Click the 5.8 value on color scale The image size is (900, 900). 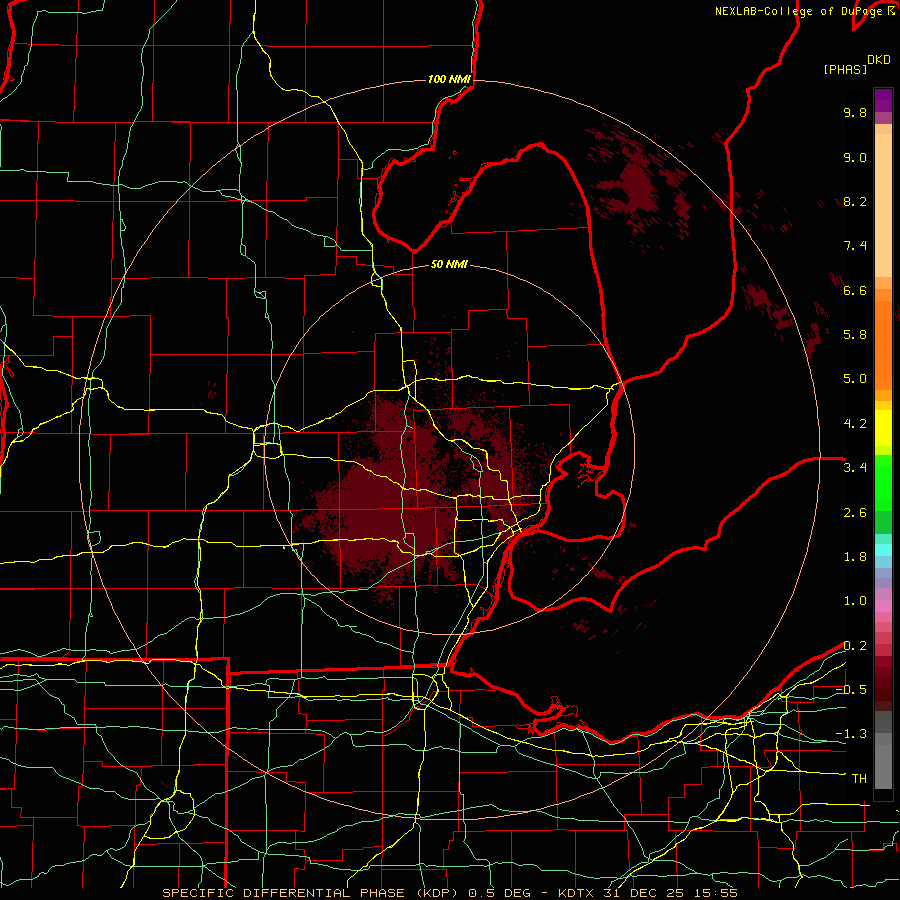coord(855,335)
